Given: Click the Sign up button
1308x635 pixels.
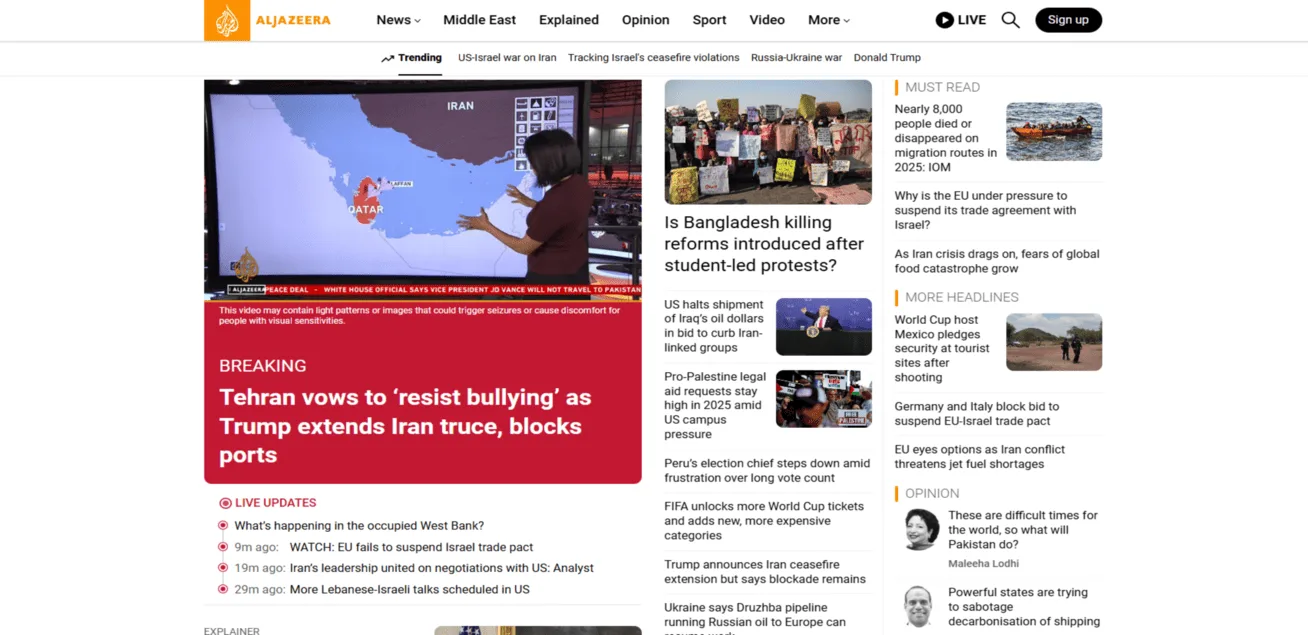Looking at the screenshot, I should (x=1068, y=20).
